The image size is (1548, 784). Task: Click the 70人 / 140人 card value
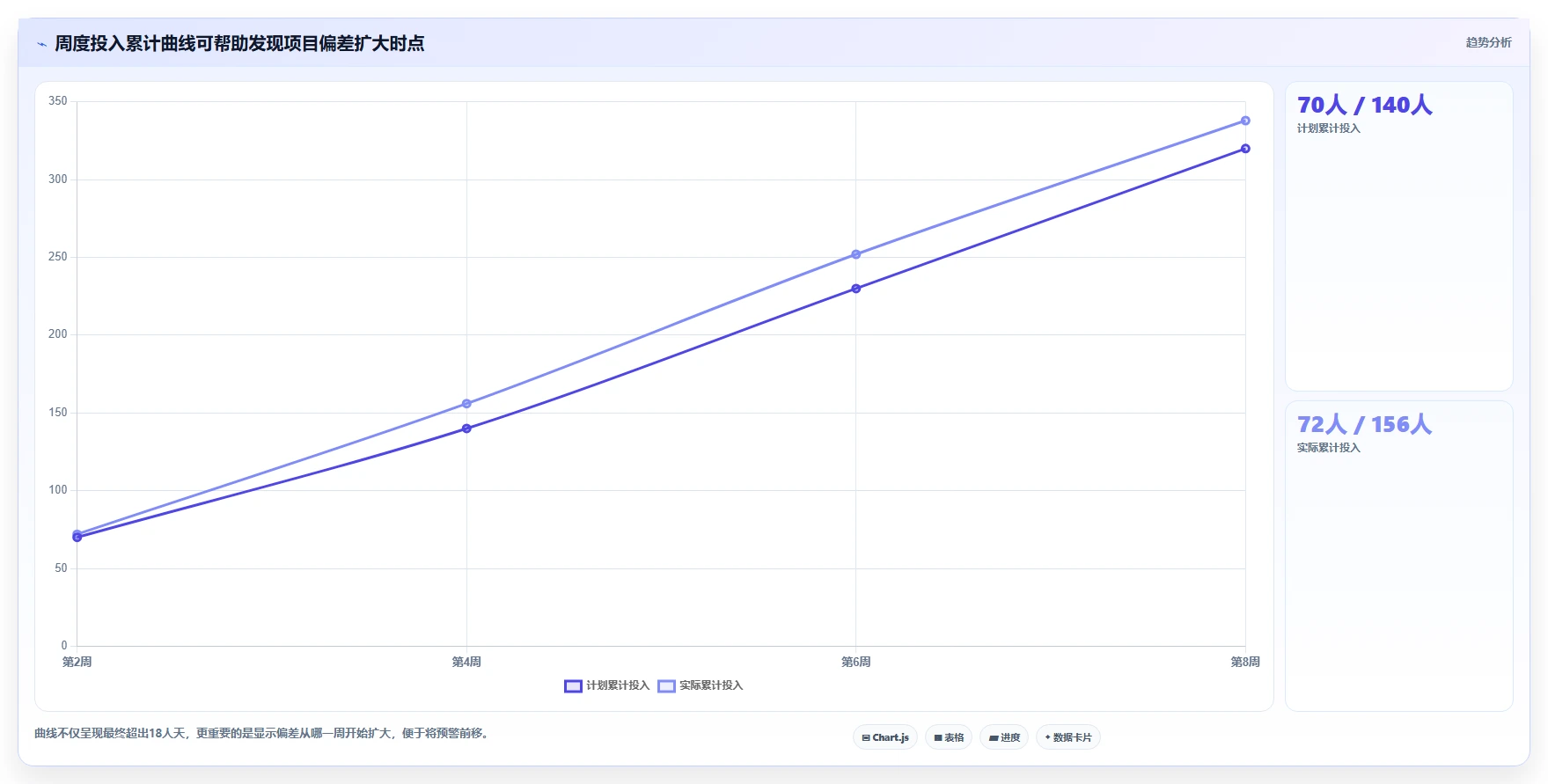coord(1365,106)
